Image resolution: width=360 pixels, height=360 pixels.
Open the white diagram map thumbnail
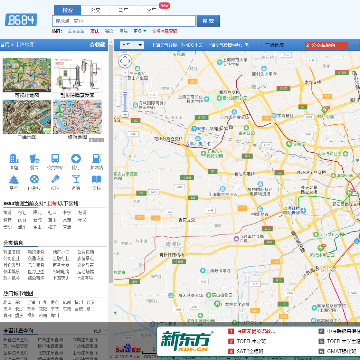(77, 75)
